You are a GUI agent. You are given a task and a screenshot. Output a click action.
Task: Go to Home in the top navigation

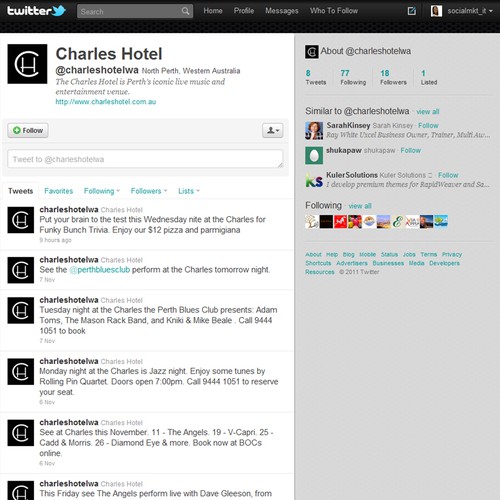(213, 11)
